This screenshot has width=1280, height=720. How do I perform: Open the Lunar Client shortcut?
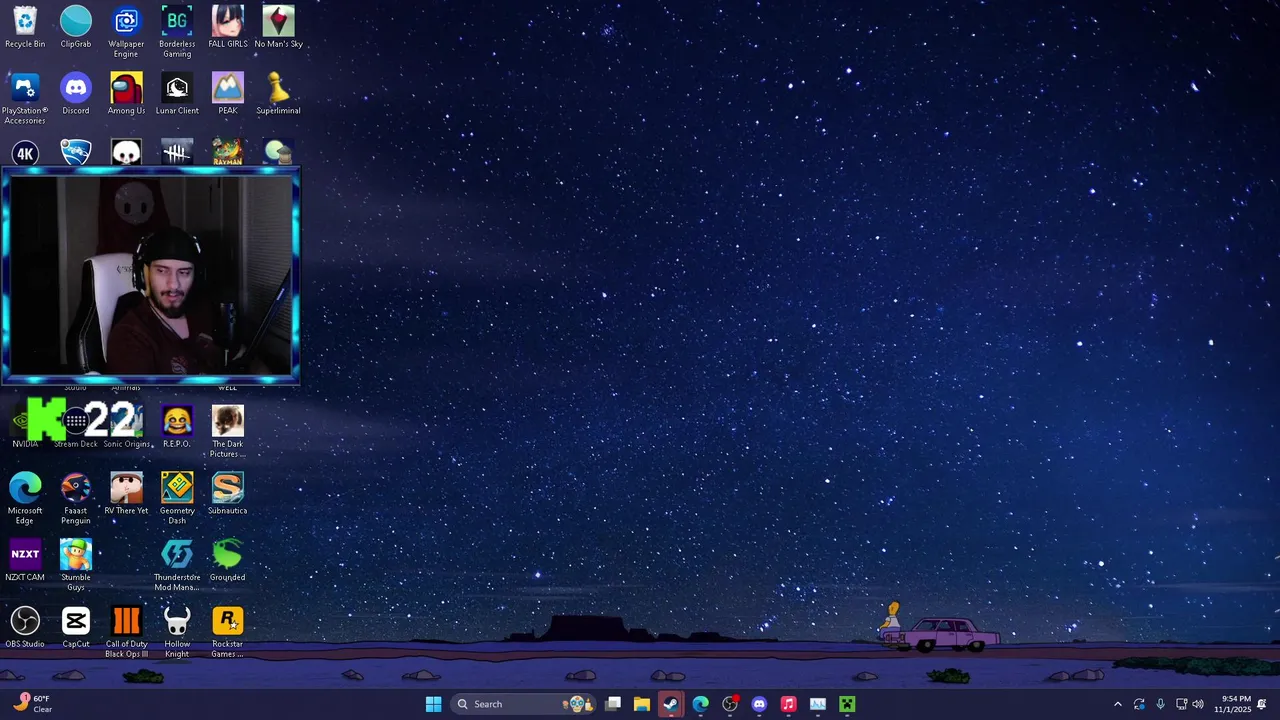pyautogui.click(x=177, y=94)
